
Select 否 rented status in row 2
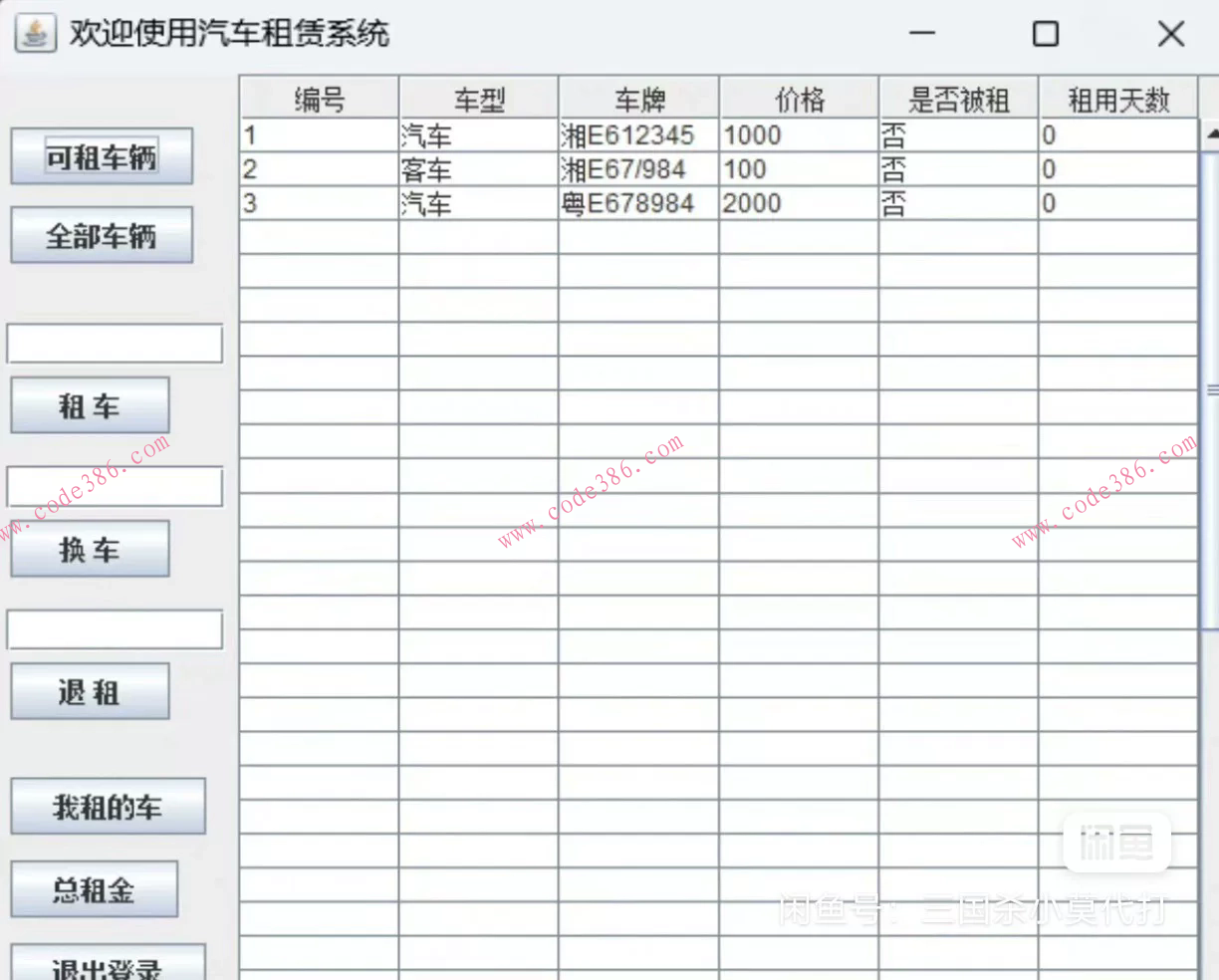point(959,169)
